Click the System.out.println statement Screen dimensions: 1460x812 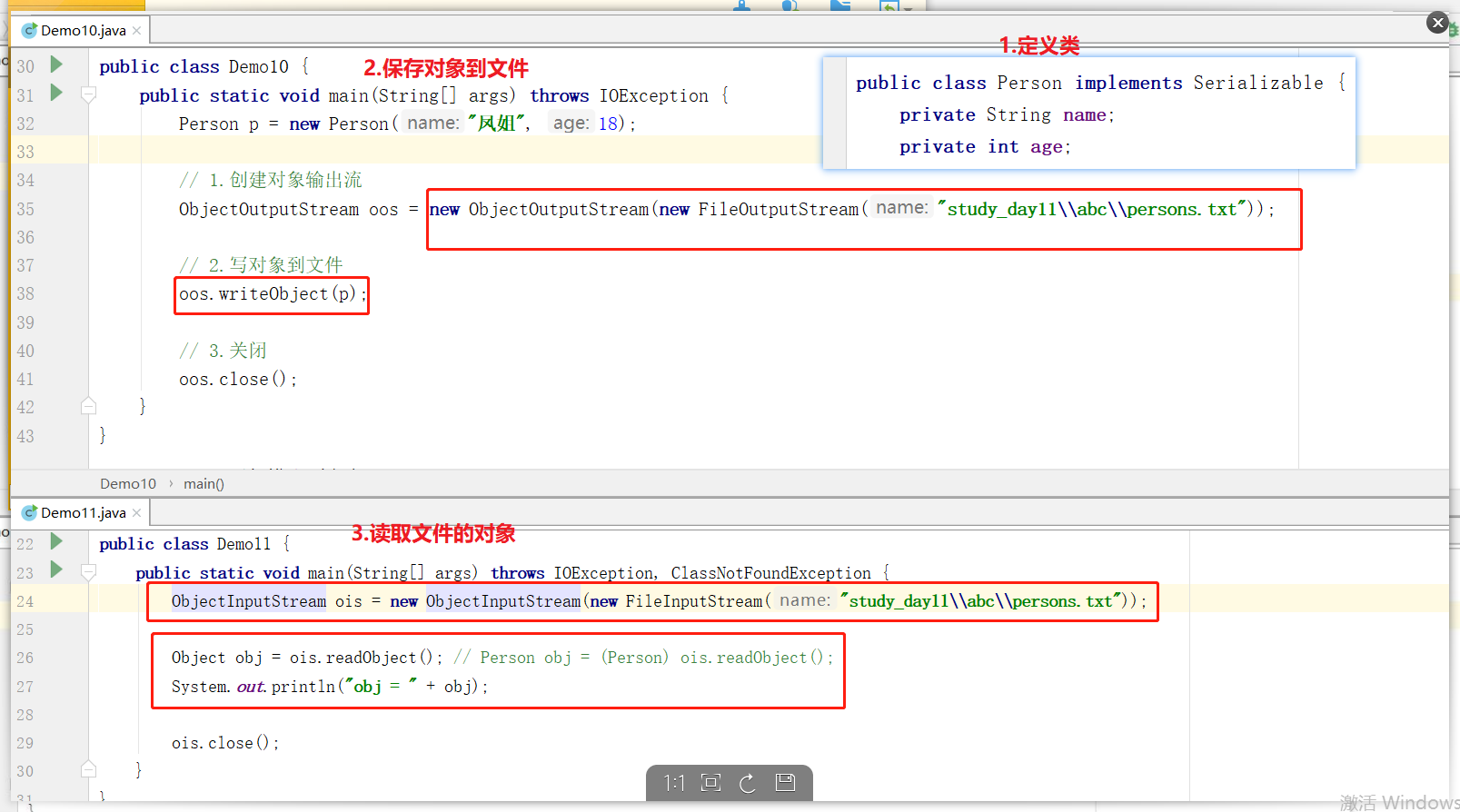click(330, 687)
